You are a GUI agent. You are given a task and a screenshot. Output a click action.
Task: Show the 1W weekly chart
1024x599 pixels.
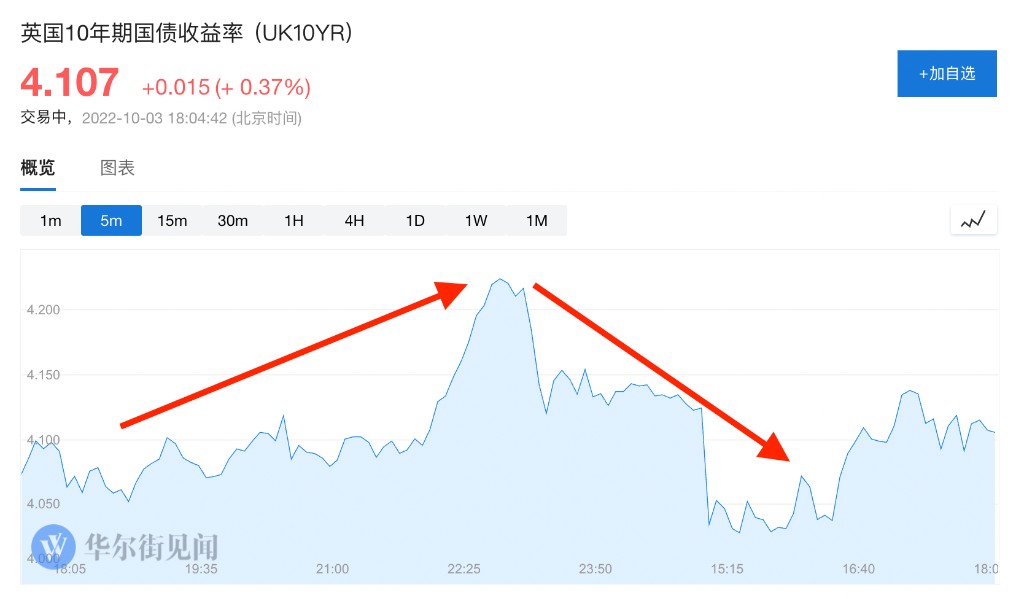pyautogui.click(x=476, y=221)
